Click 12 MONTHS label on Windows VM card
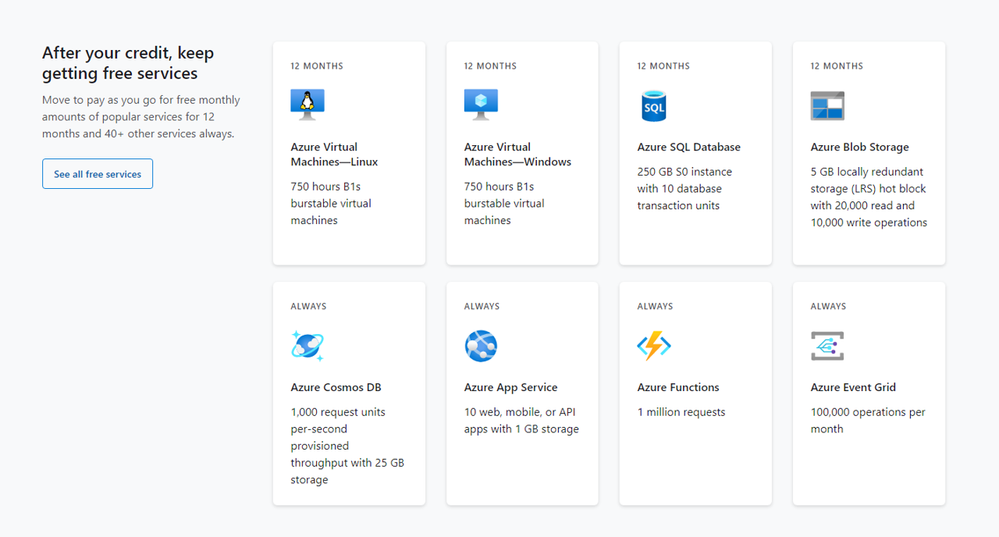The height and width of the screenshot is (537, 999). [490, 66]
